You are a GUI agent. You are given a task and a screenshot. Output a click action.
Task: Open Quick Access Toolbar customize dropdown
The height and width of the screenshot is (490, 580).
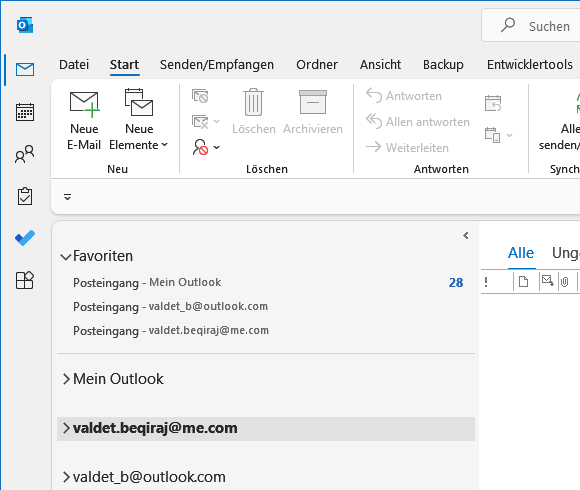pyautogui.click(x=67, y=197)
